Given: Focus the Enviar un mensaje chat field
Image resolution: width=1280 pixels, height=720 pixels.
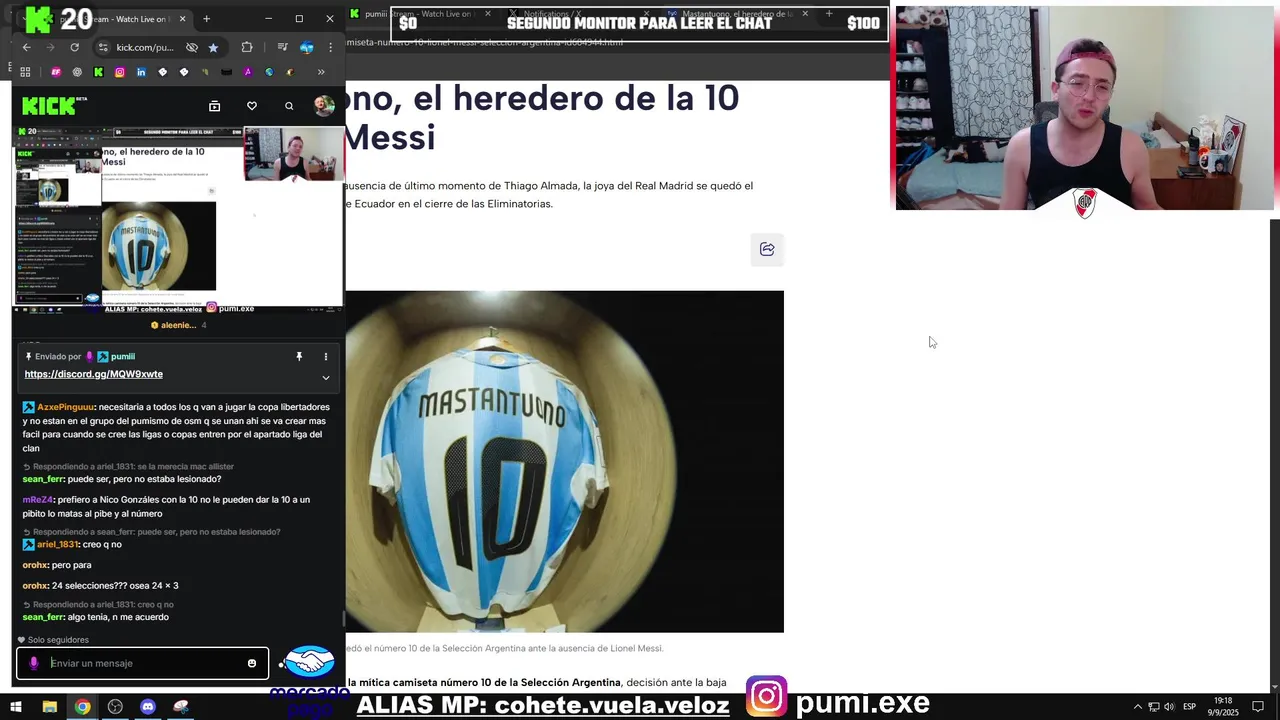Looking at the screenshot, I should tap(142, 663).
